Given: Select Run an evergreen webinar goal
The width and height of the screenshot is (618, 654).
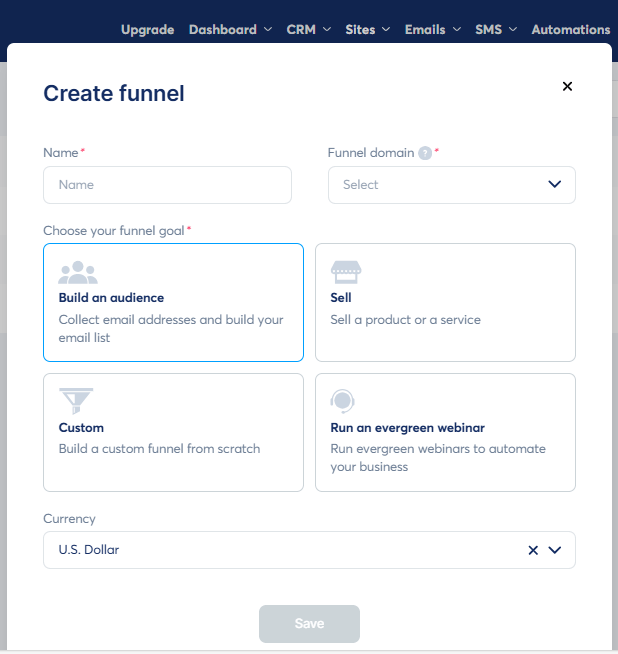Looking at the screenshot, I should [x=445, y=432].
